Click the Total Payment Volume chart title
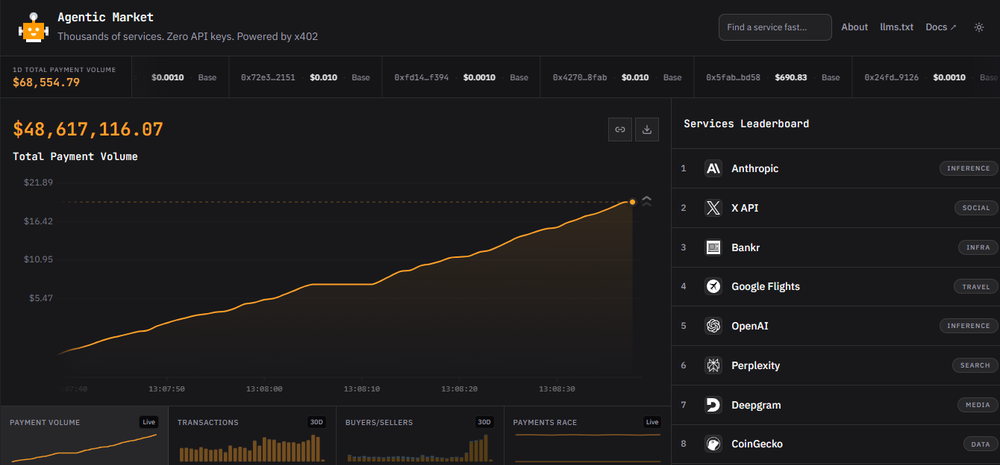 click(x=75, y=156)
